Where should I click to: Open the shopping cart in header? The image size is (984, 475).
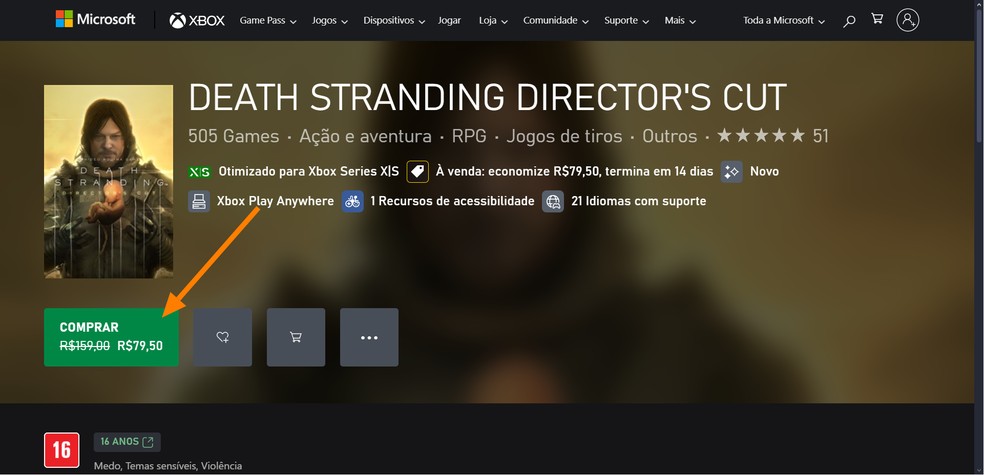(x=877, y=19)
